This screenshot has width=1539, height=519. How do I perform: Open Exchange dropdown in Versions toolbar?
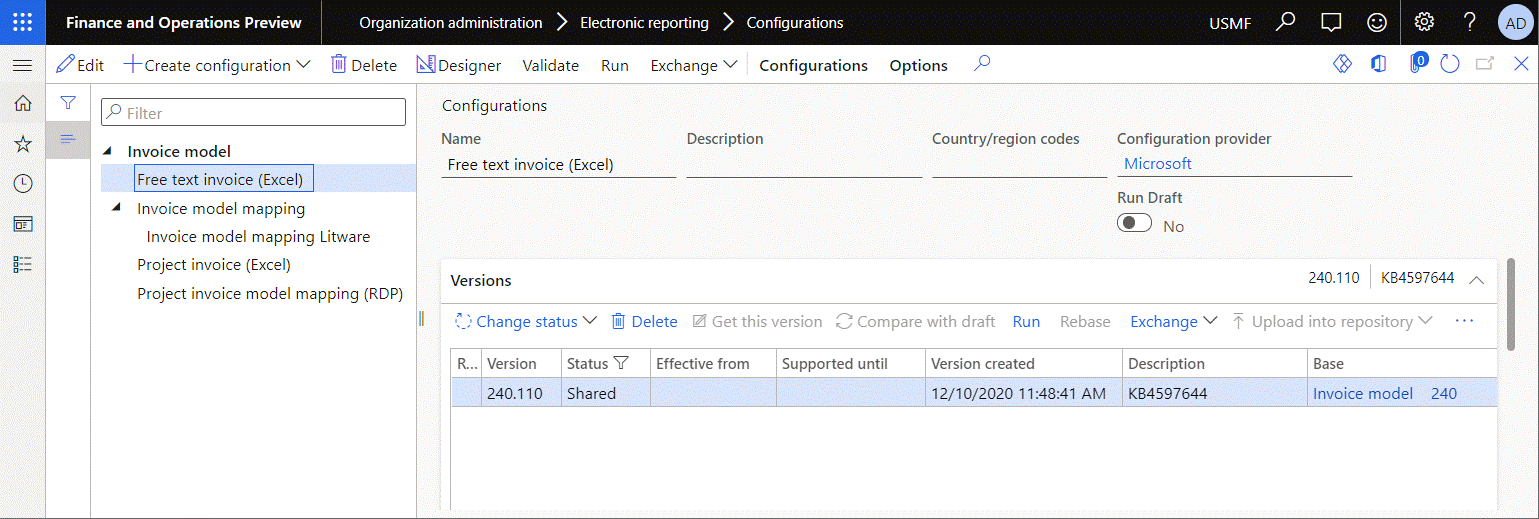coord(1173,321)
